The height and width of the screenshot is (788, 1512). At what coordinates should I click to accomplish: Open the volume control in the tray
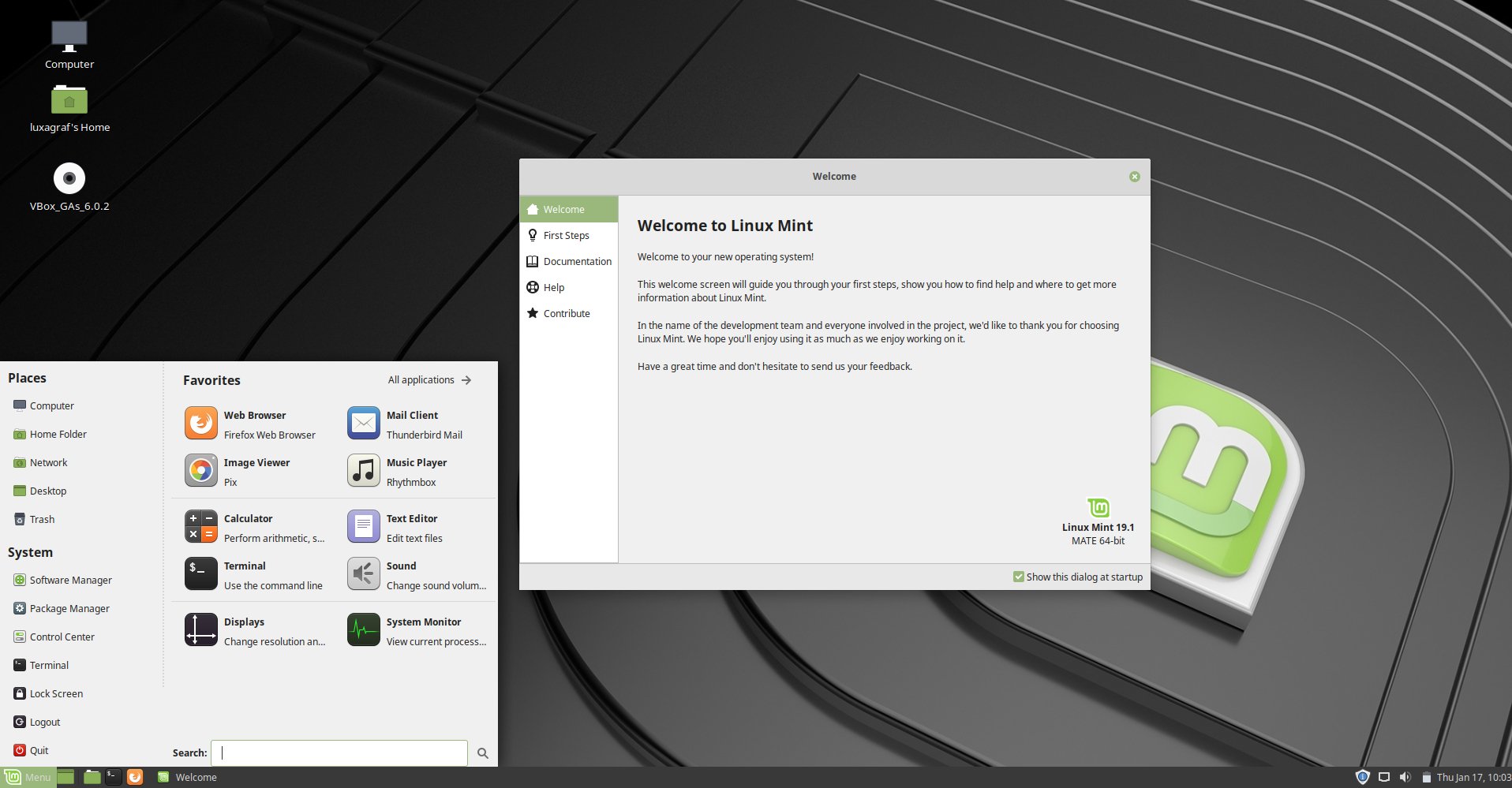pyautogui.click(x=1405, y=777)
